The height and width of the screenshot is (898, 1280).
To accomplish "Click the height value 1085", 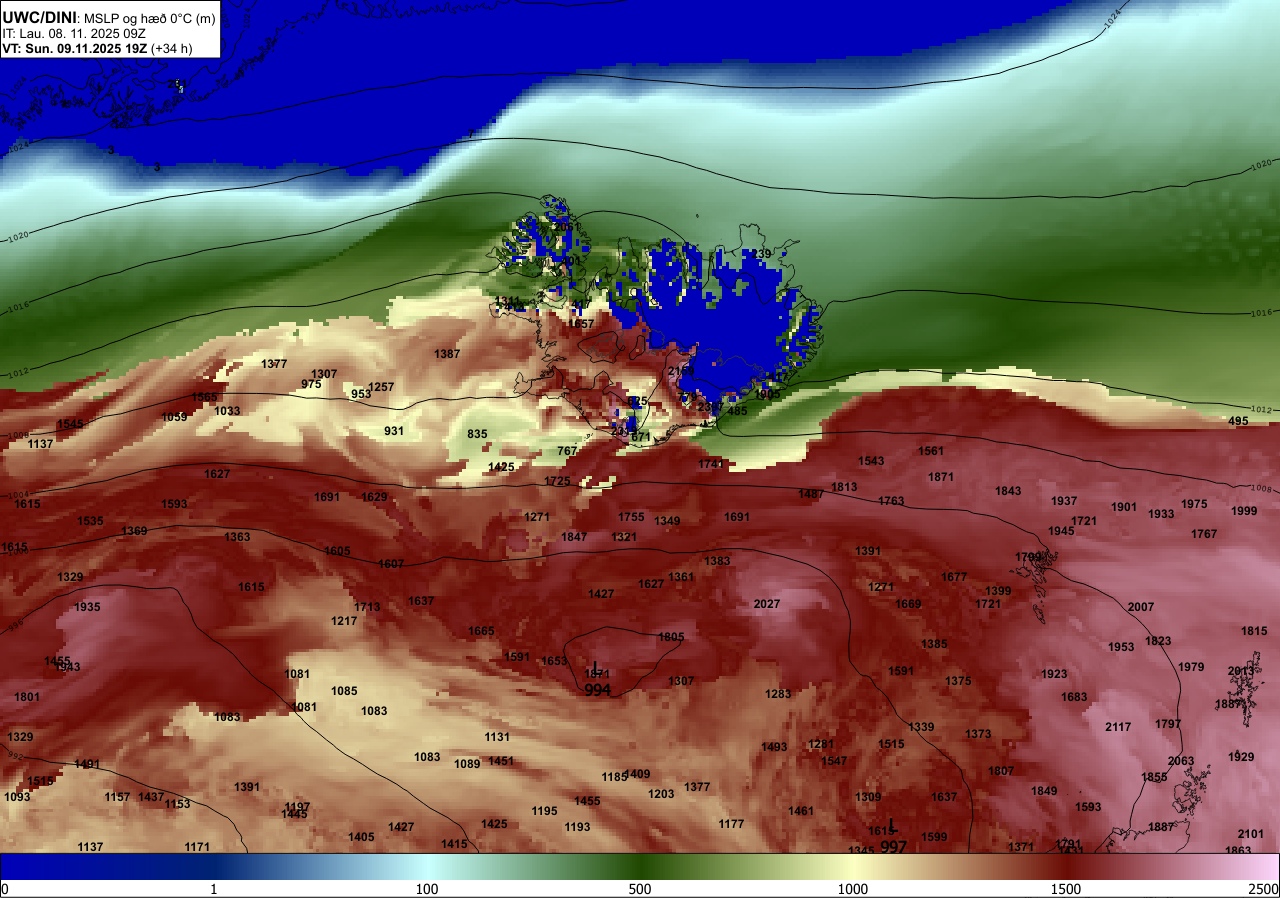I will click(344, 691).
